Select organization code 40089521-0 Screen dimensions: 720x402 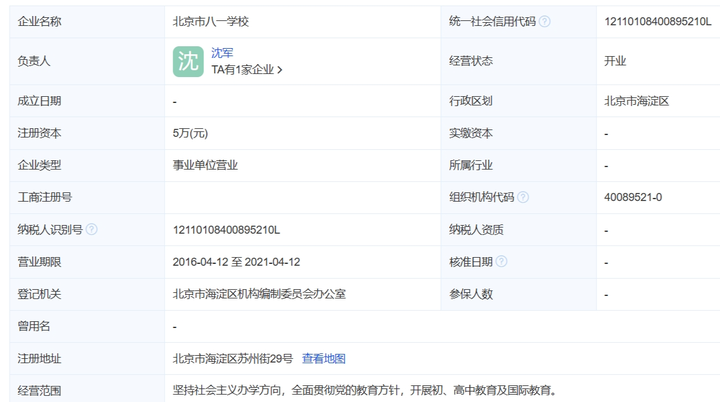(633, 197)
